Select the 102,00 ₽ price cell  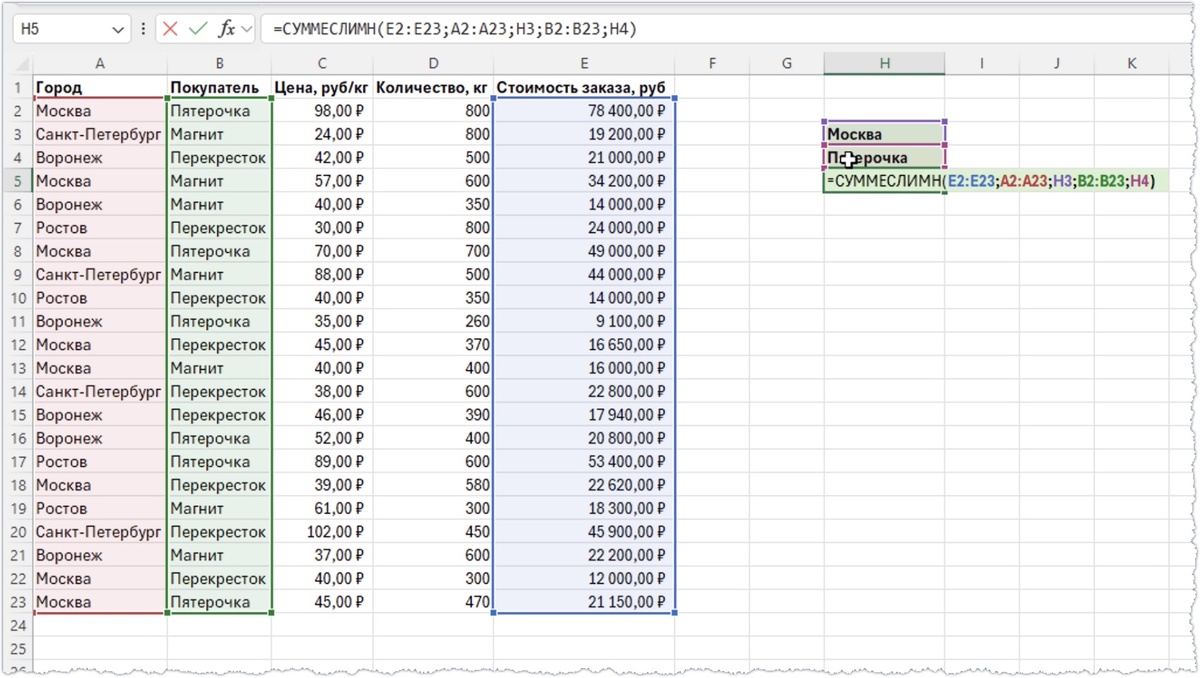pyautogui.click(x=322, y=532)
